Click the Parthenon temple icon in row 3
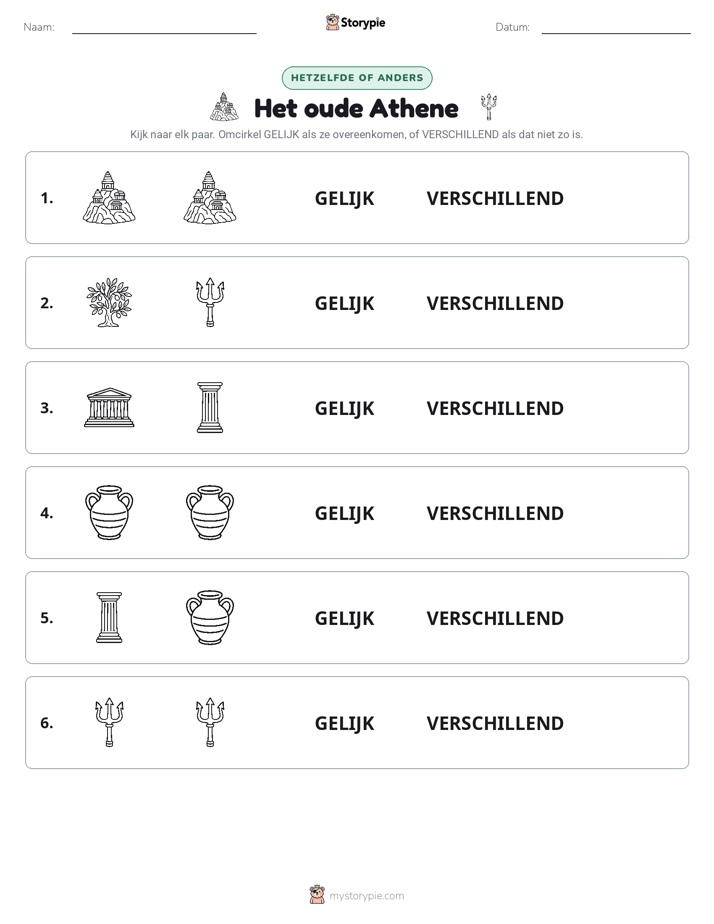This screenshot has width=714, height=924. pyautogui.click(x=109, y=407)
